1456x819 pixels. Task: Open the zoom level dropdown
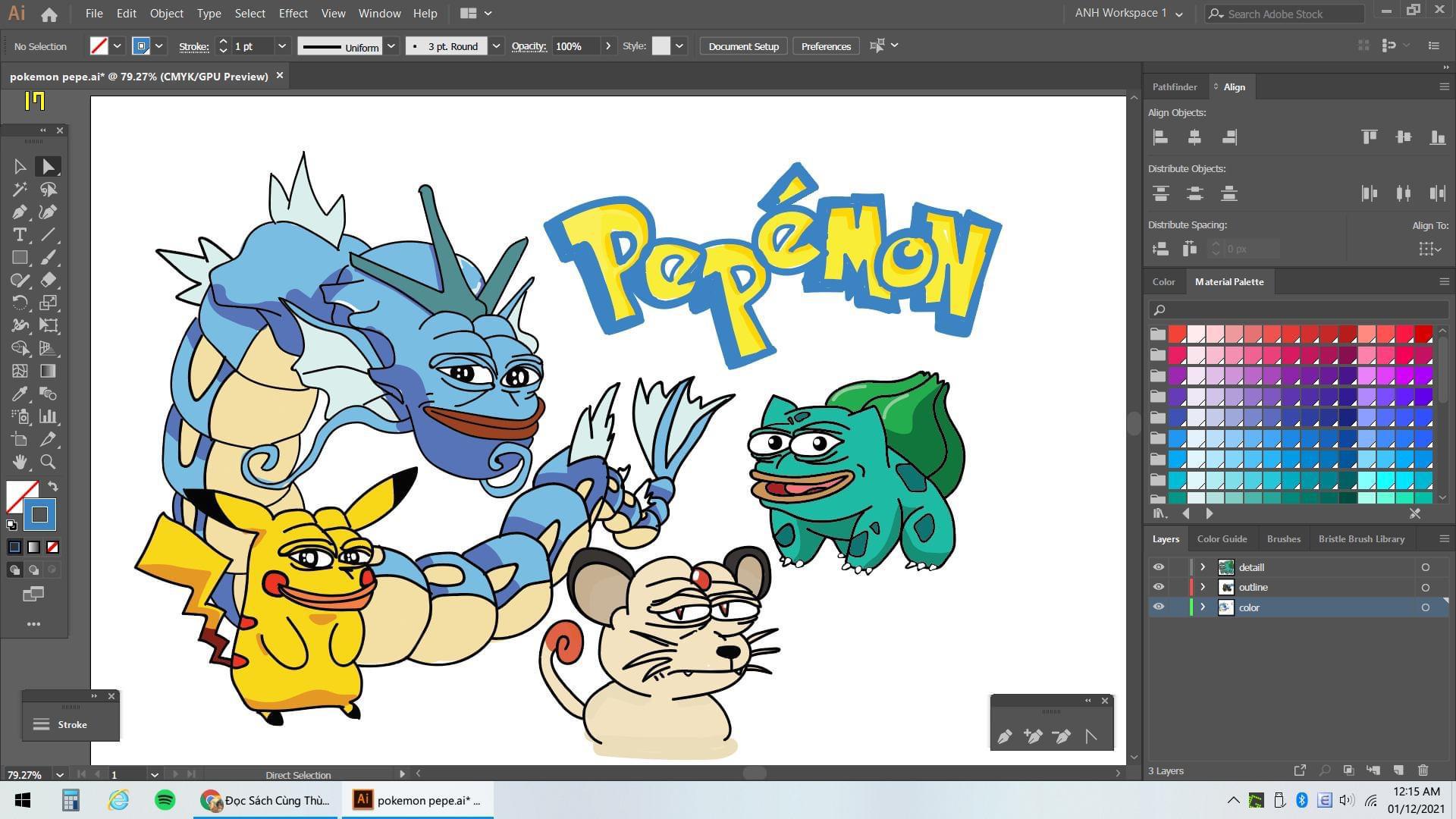click(59, 775)
